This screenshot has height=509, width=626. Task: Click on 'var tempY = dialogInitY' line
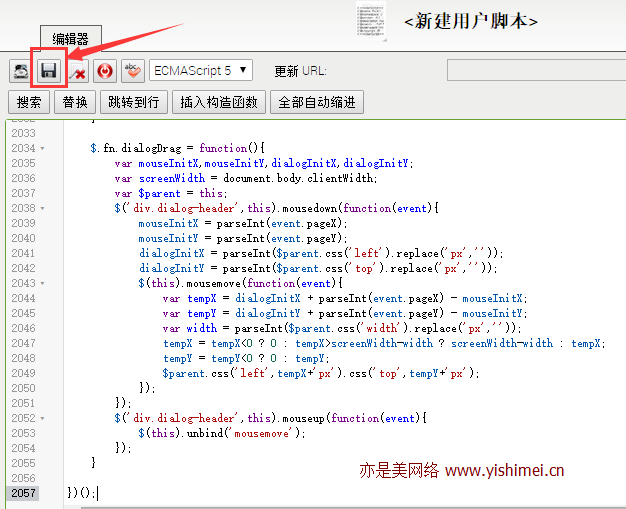[345, 313]
